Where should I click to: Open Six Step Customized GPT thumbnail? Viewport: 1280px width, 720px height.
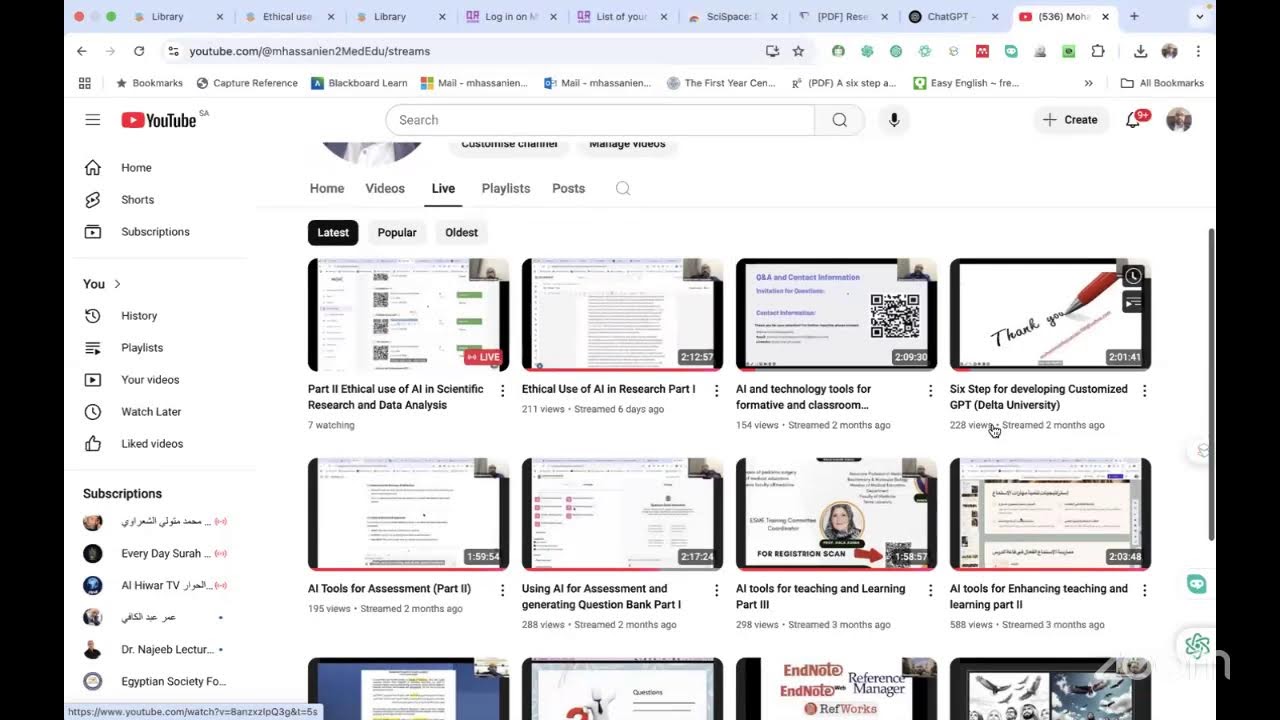pos(1050,314)
